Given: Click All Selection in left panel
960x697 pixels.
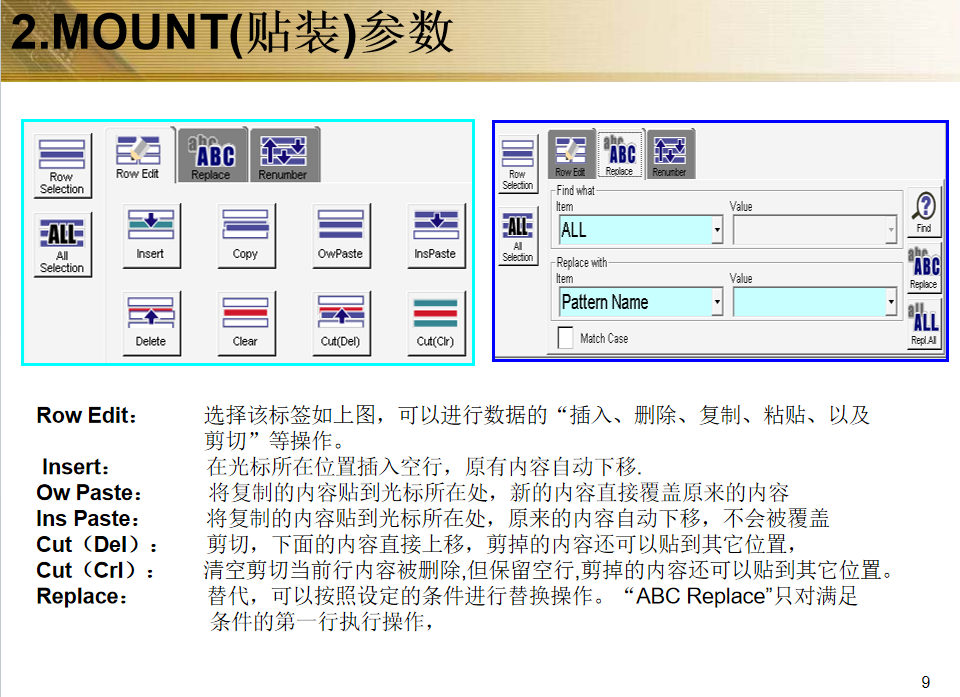Looking at the screenshot, I should pyautogui.click(x=62, y=242).
